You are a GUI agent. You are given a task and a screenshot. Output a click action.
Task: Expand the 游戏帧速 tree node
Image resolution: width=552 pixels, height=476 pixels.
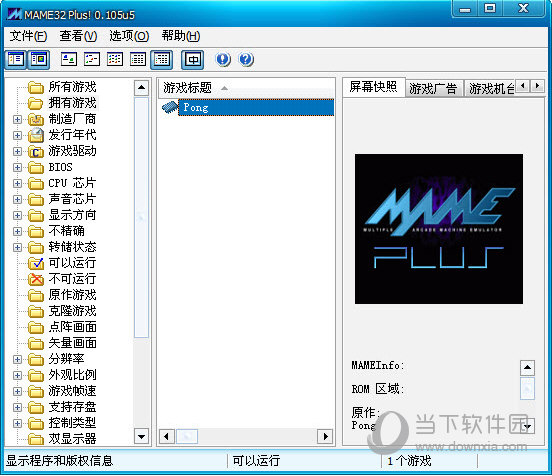tap(17, 391)
